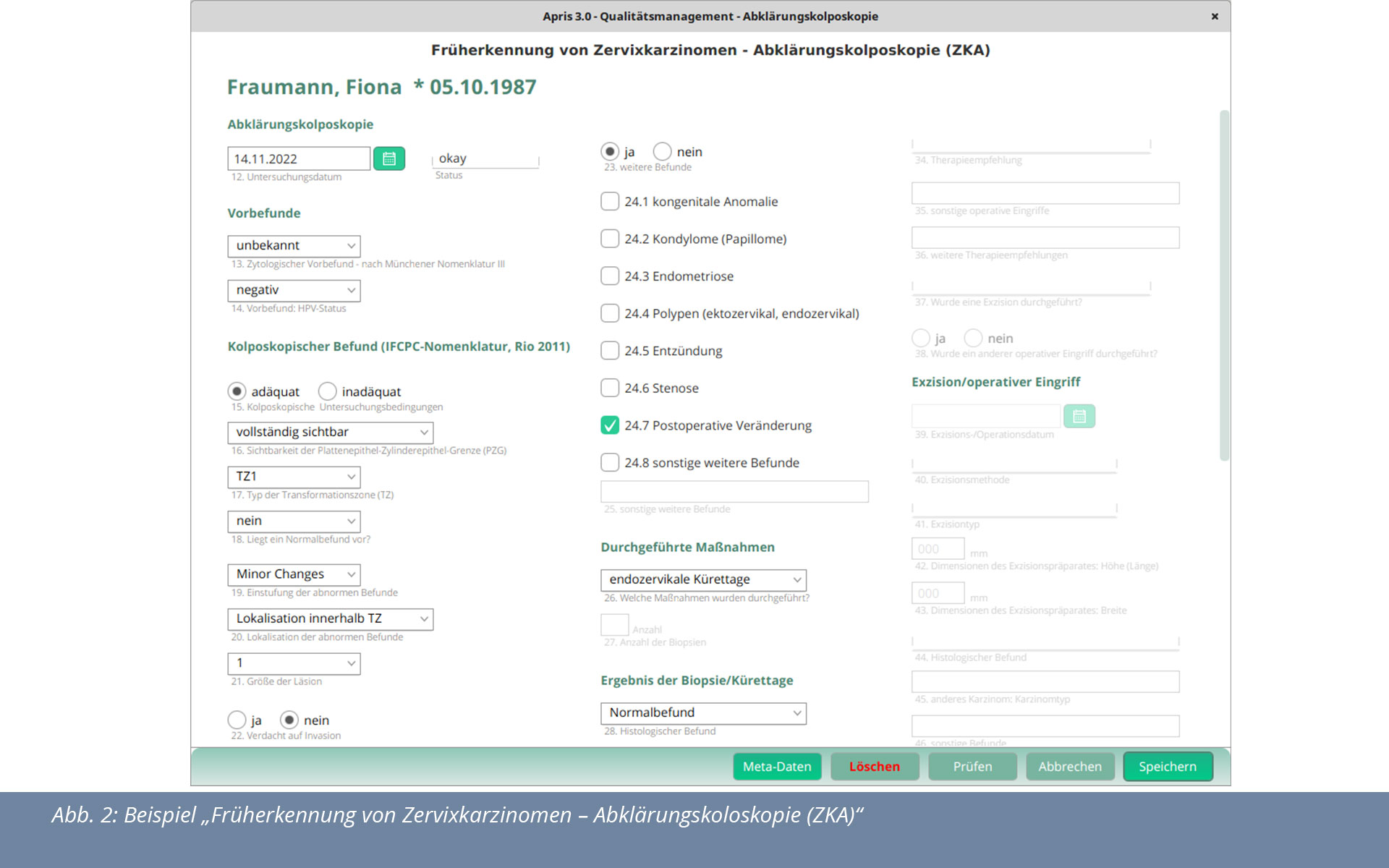Click the Meta-Daten button

777,767
